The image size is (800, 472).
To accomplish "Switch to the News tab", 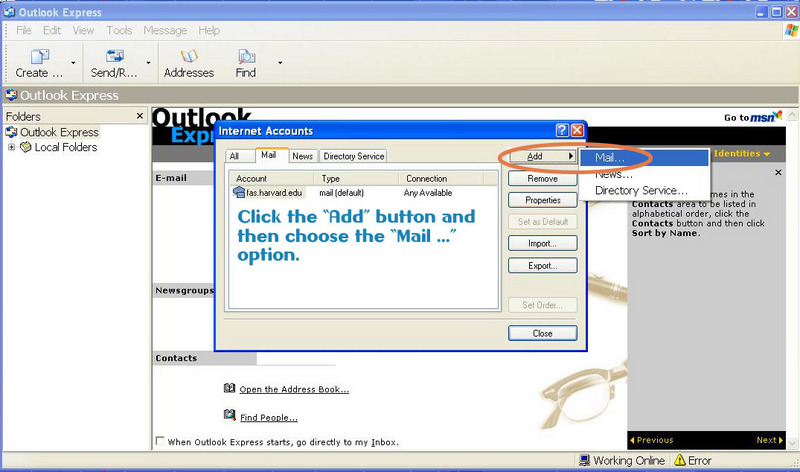I will [302, 156].
